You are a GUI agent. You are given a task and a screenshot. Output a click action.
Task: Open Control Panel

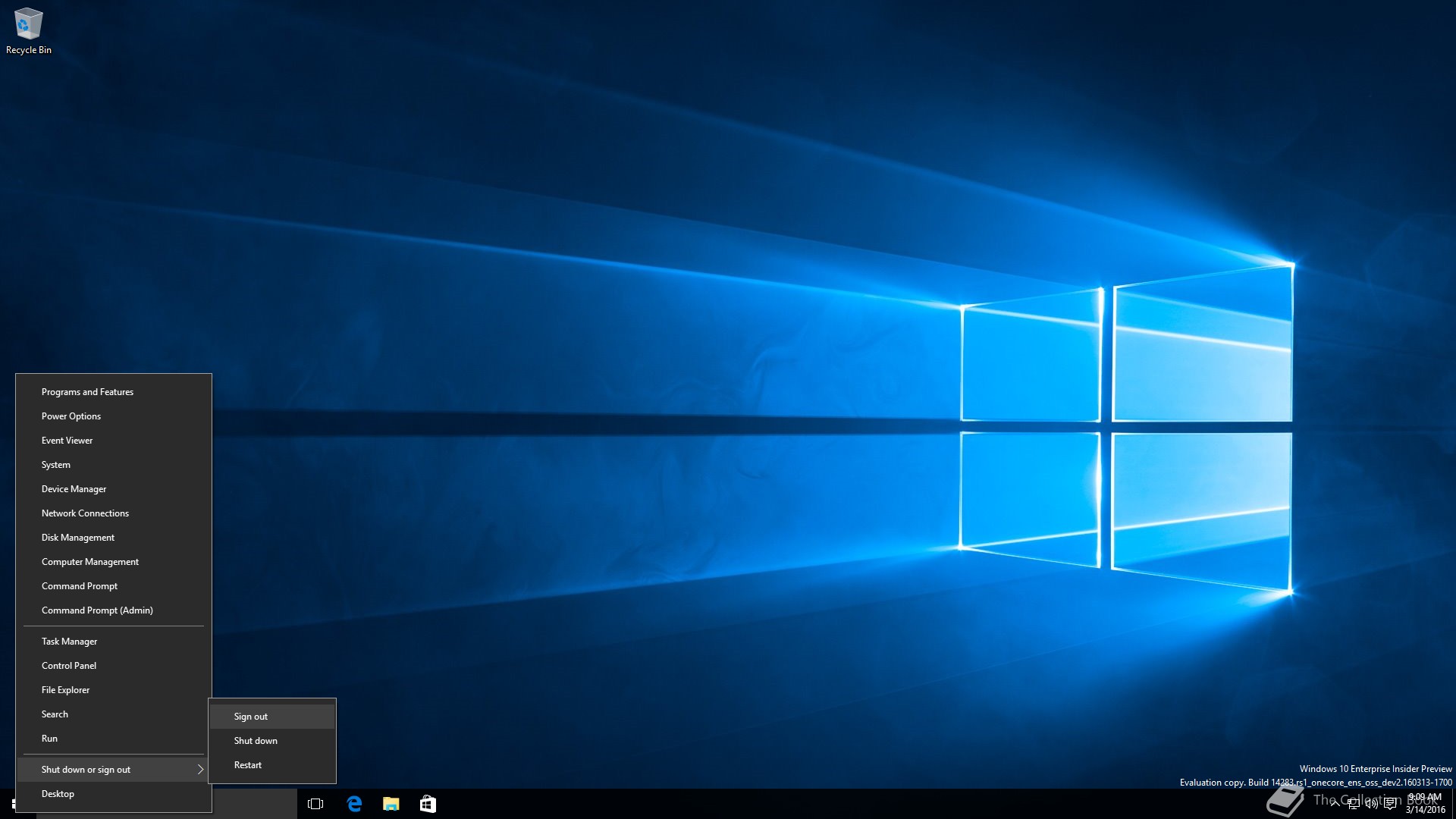114,666
